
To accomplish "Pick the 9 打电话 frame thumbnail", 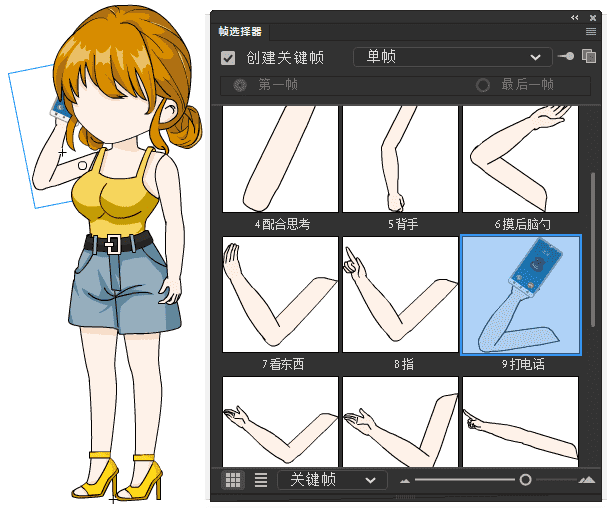I will coord(521,295).
